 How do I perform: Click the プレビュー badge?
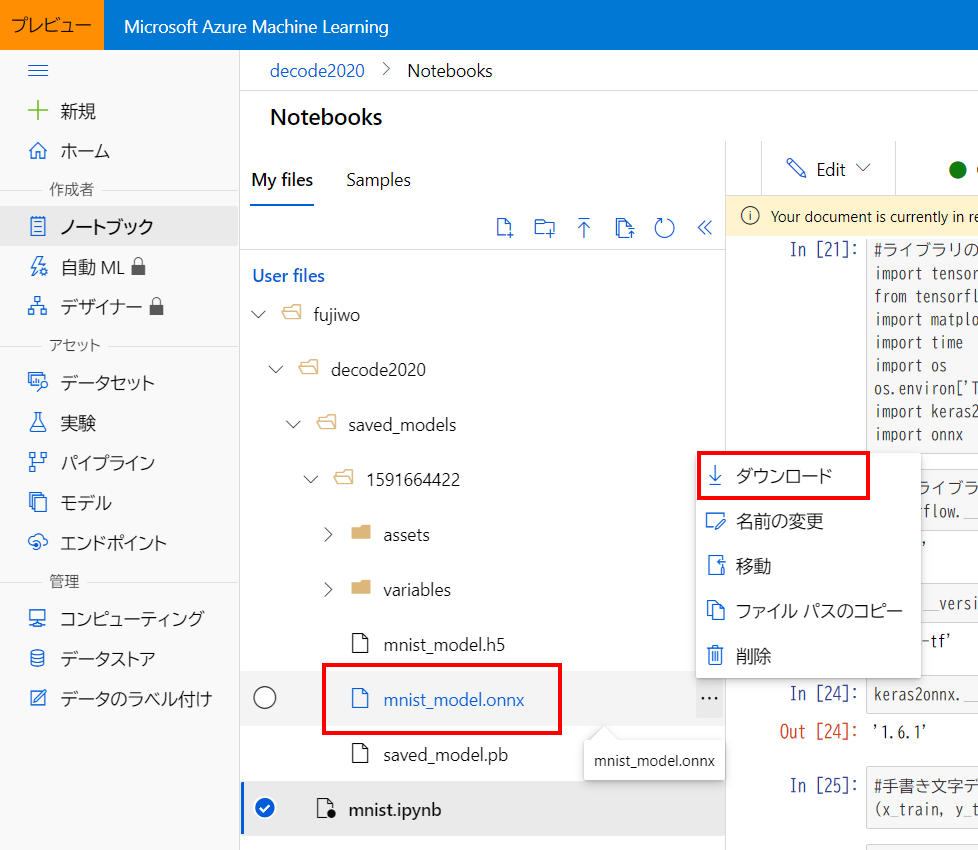pyautogui.click(x=52, y=25)
